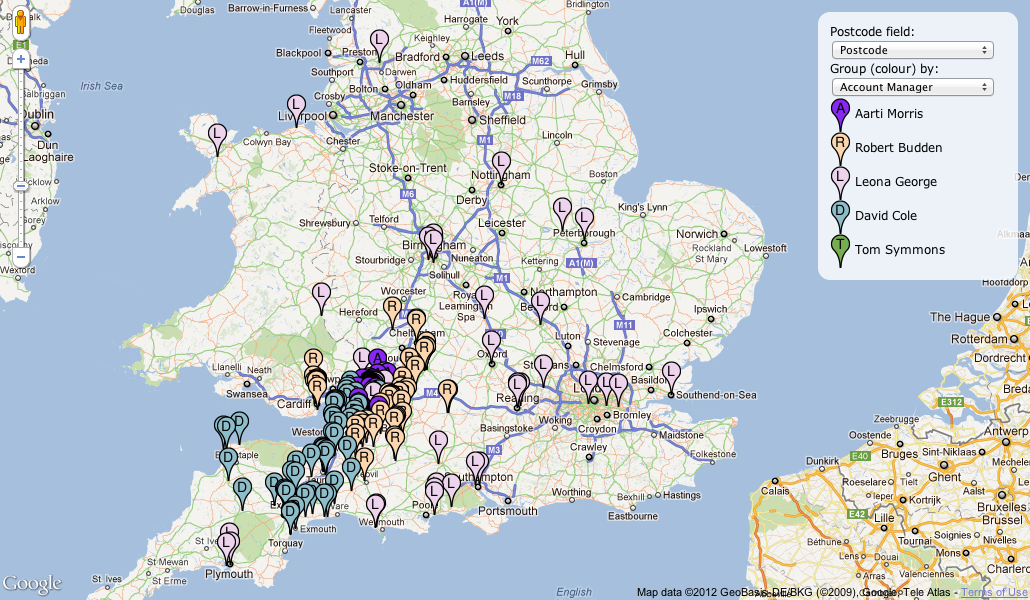Click the green Tom Symmons legend pin
Image resolution: width=1030 pixels, height=600 pixels.
point(840,248)
